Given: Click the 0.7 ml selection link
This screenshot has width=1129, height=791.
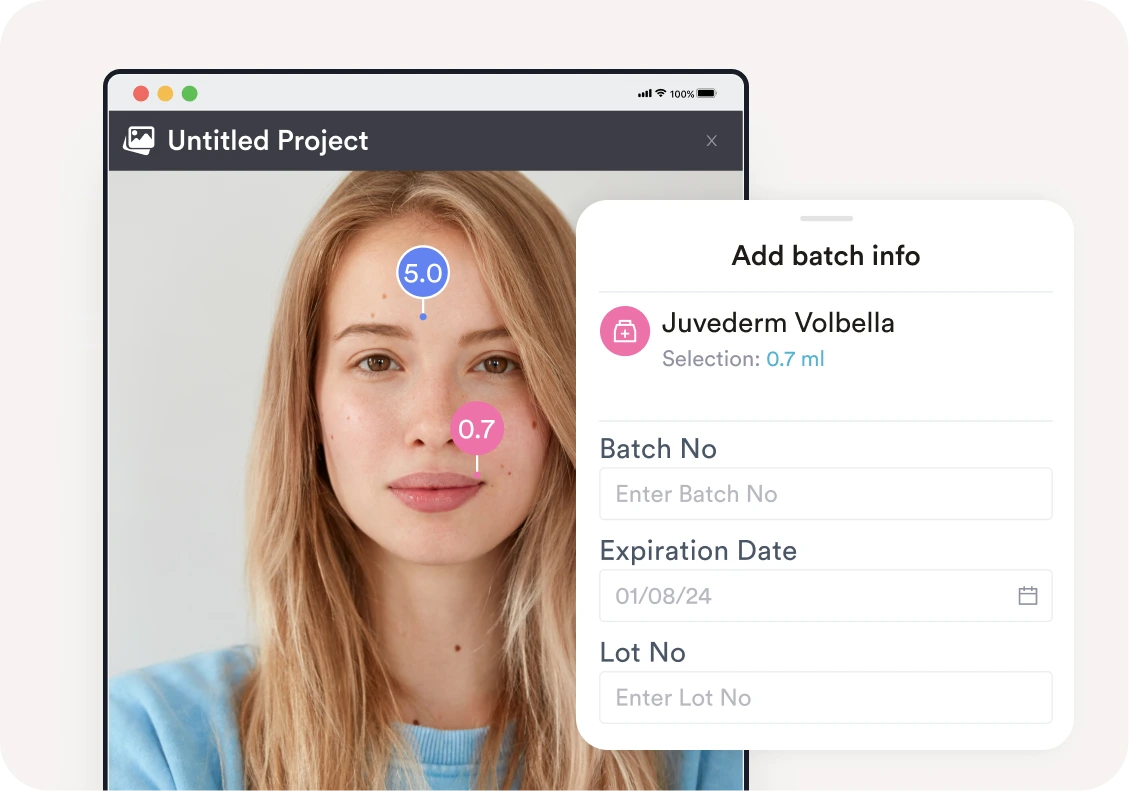Looking at the screenshot, I should click(795, 358).
